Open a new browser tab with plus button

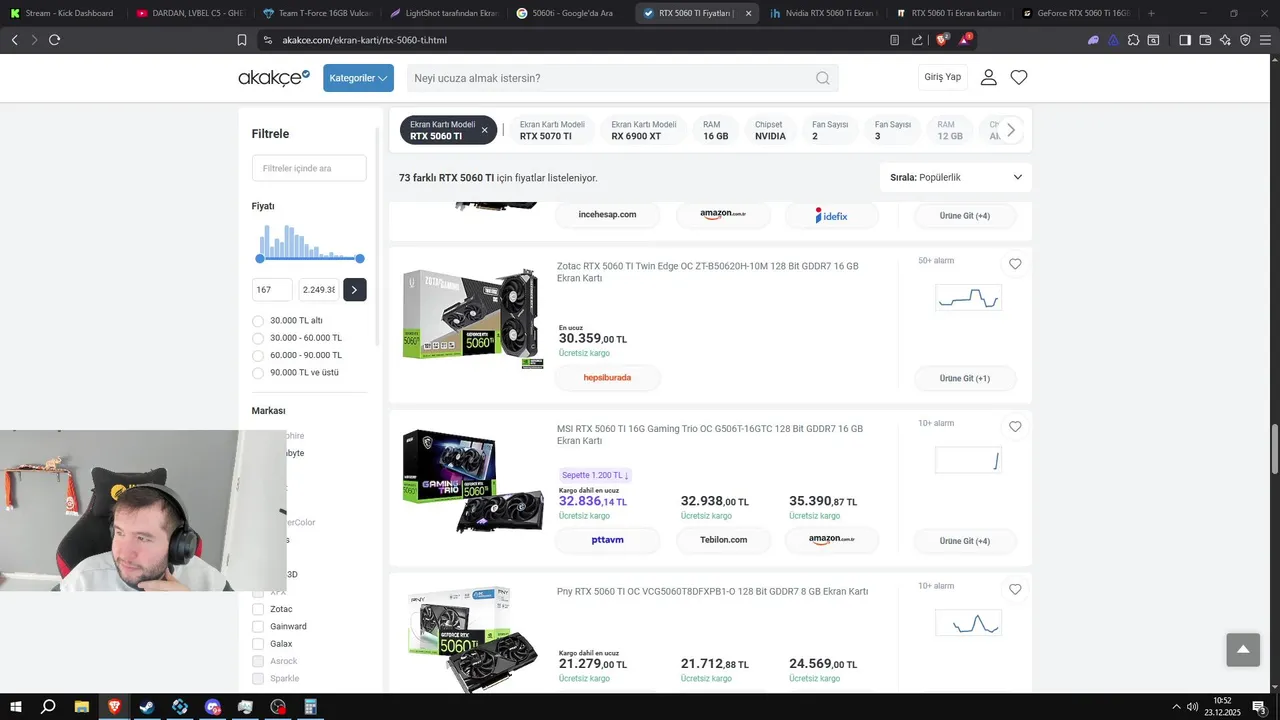[x=1151, y=13]
